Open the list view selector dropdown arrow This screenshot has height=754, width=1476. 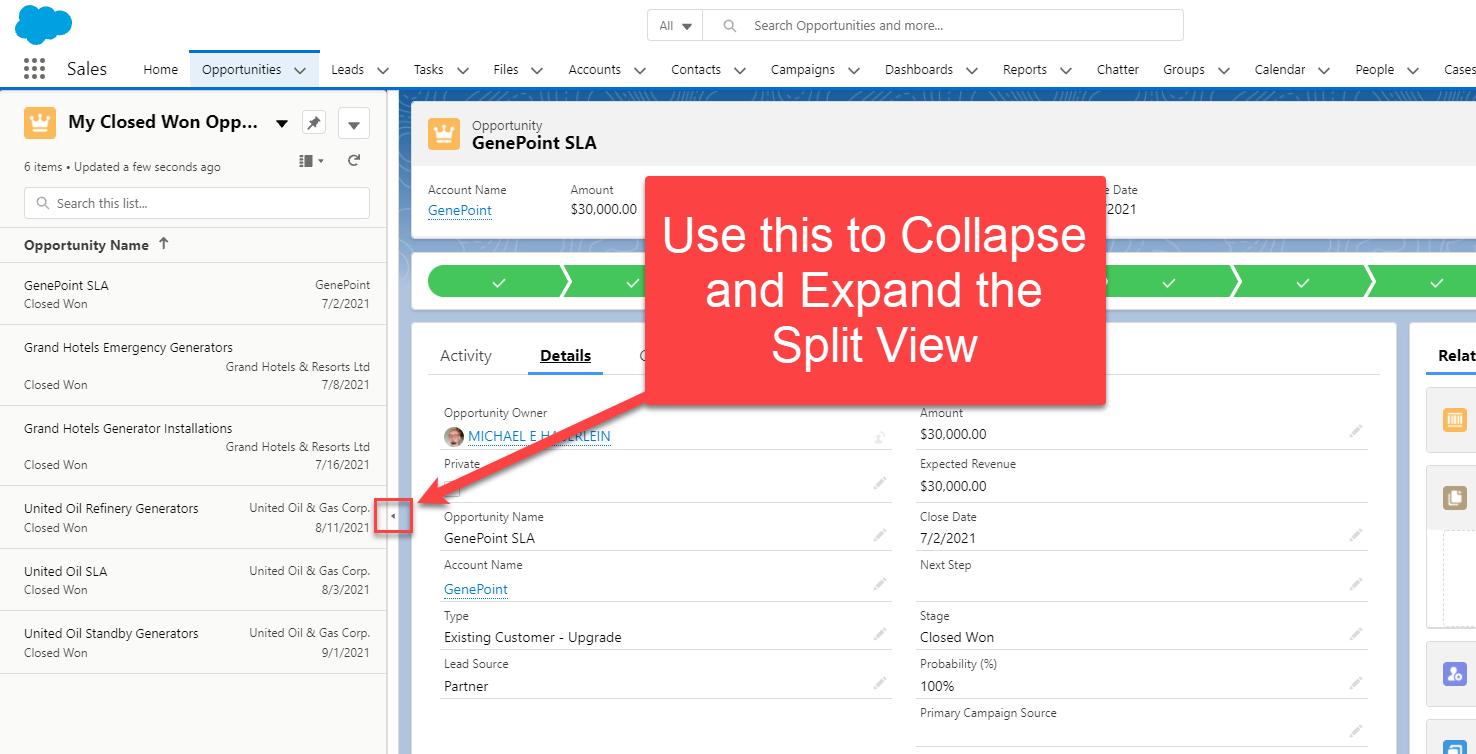click(x=281, y=122)
